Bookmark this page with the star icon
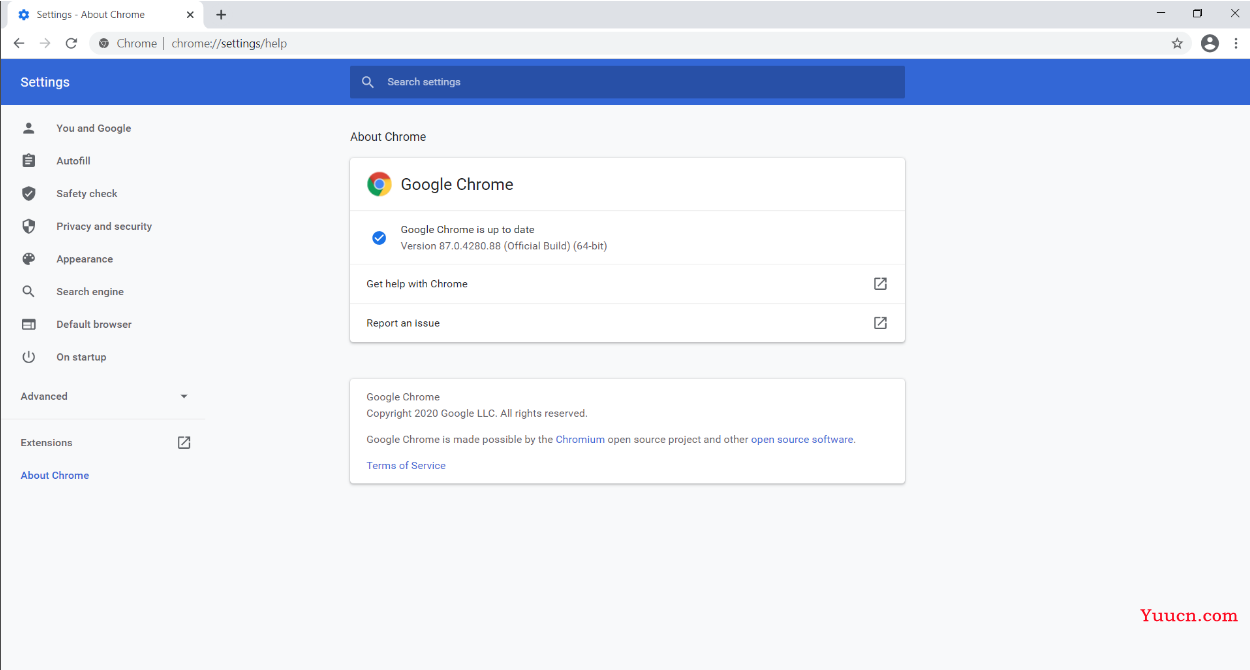The height and width of the screenshot is (670, 1250). [1177, 43]
